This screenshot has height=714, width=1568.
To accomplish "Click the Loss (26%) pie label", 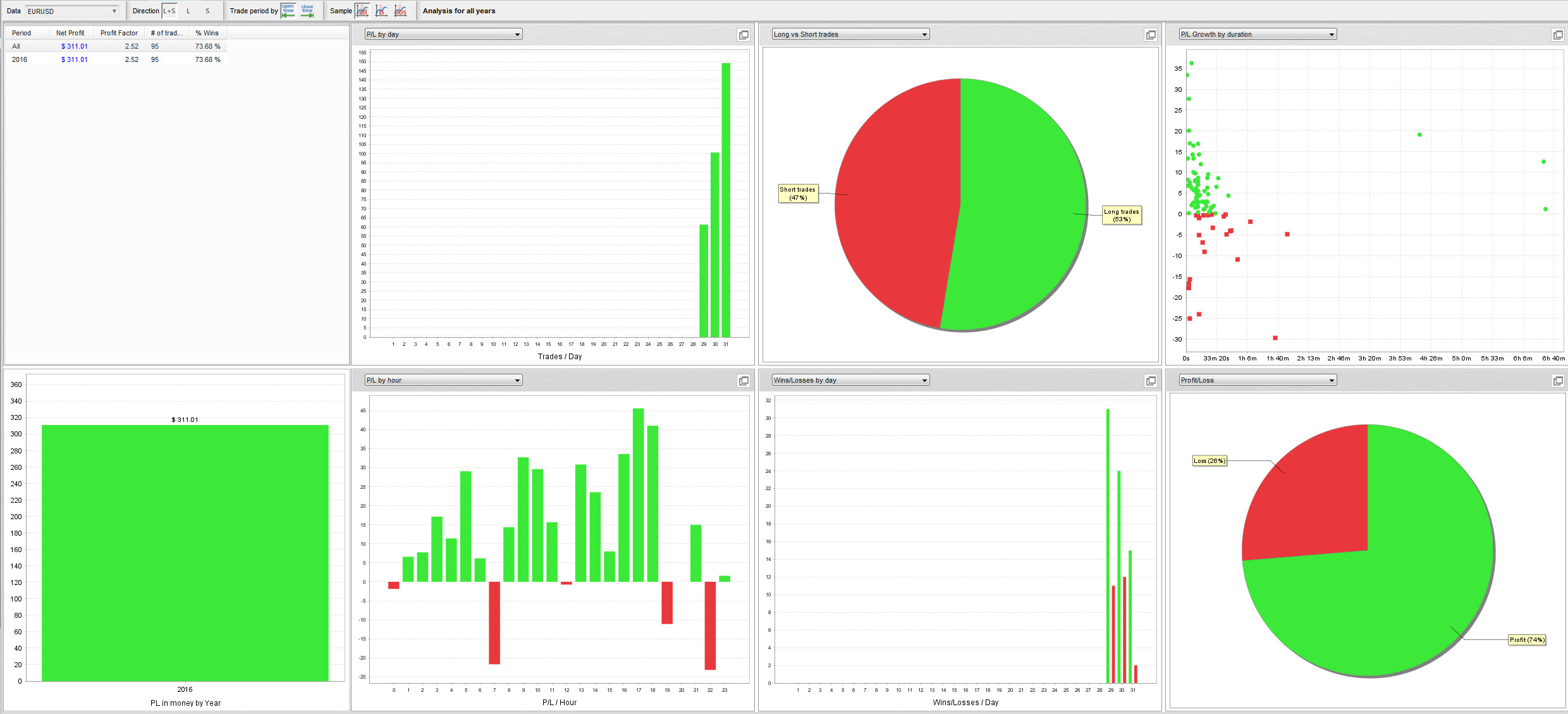I will click(1210, 461).
